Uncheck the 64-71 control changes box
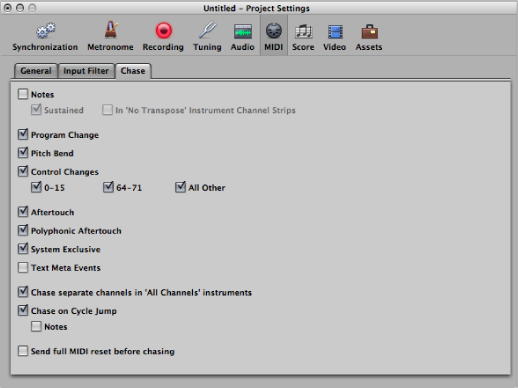518x388 pixels. (x=108, y=187)
